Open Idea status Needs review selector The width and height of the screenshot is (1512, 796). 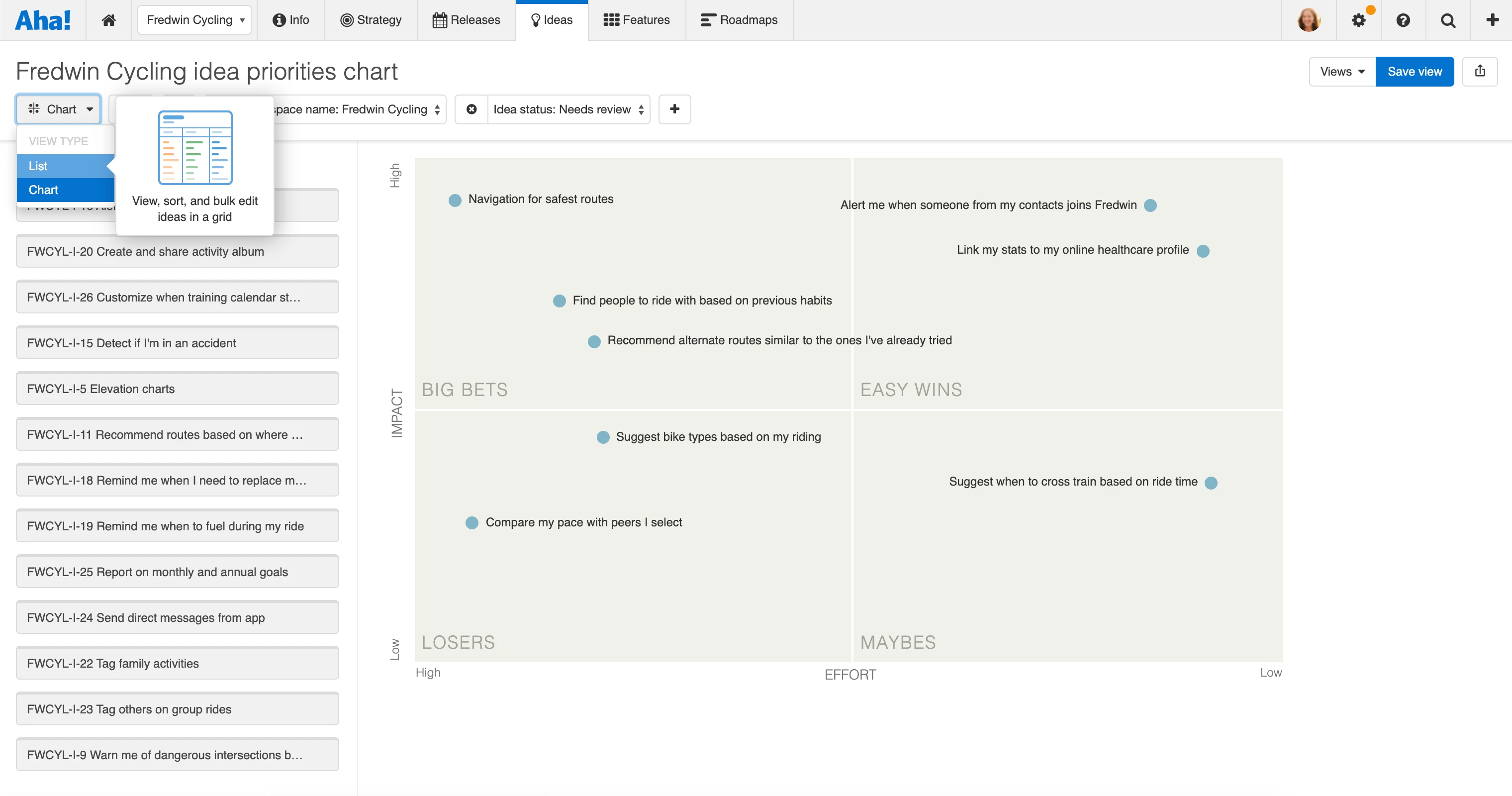(568, 109)
